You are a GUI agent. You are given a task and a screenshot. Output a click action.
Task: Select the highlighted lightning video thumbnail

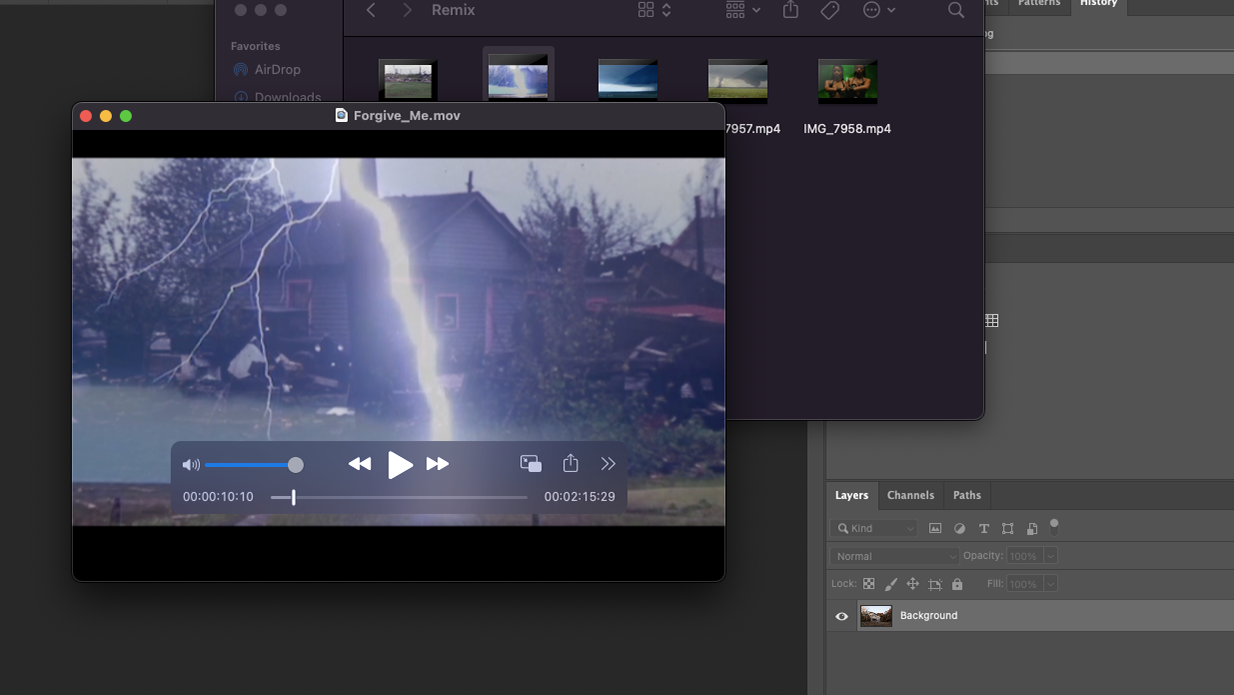point(518,77)
